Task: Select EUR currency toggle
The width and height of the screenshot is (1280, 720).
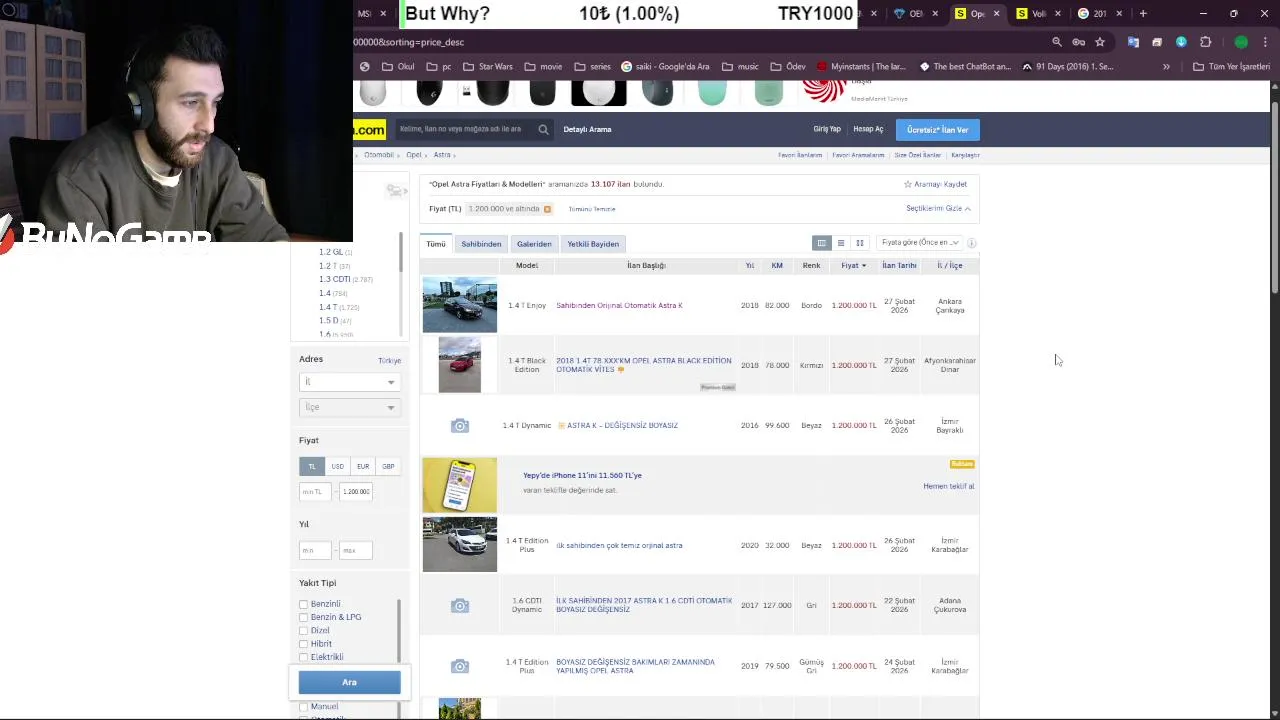Action: pyautogui.click(x=363, y=466)
